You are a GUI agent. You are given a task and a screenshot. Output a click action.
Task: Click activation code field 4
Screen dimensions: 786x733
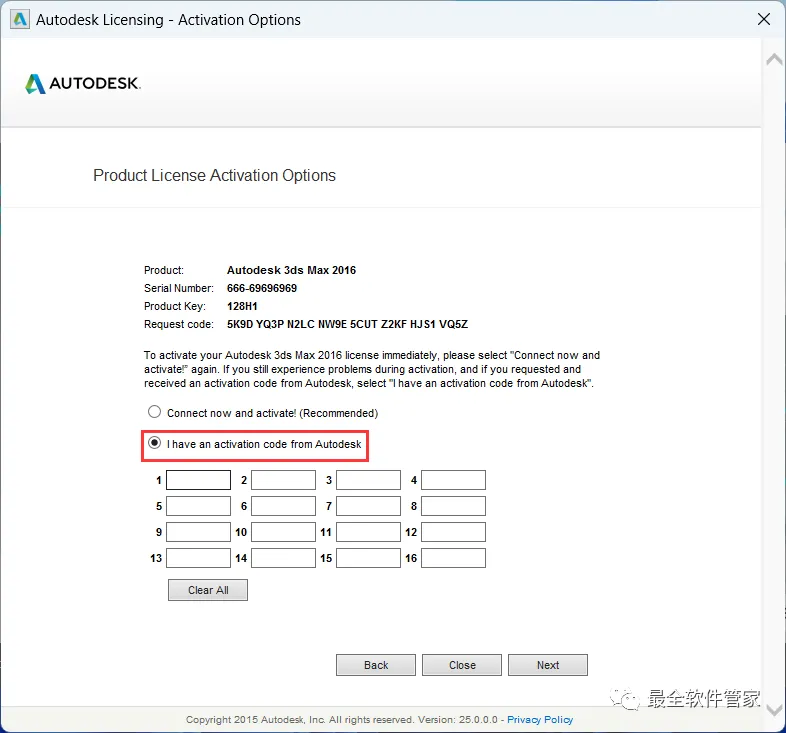453,480
